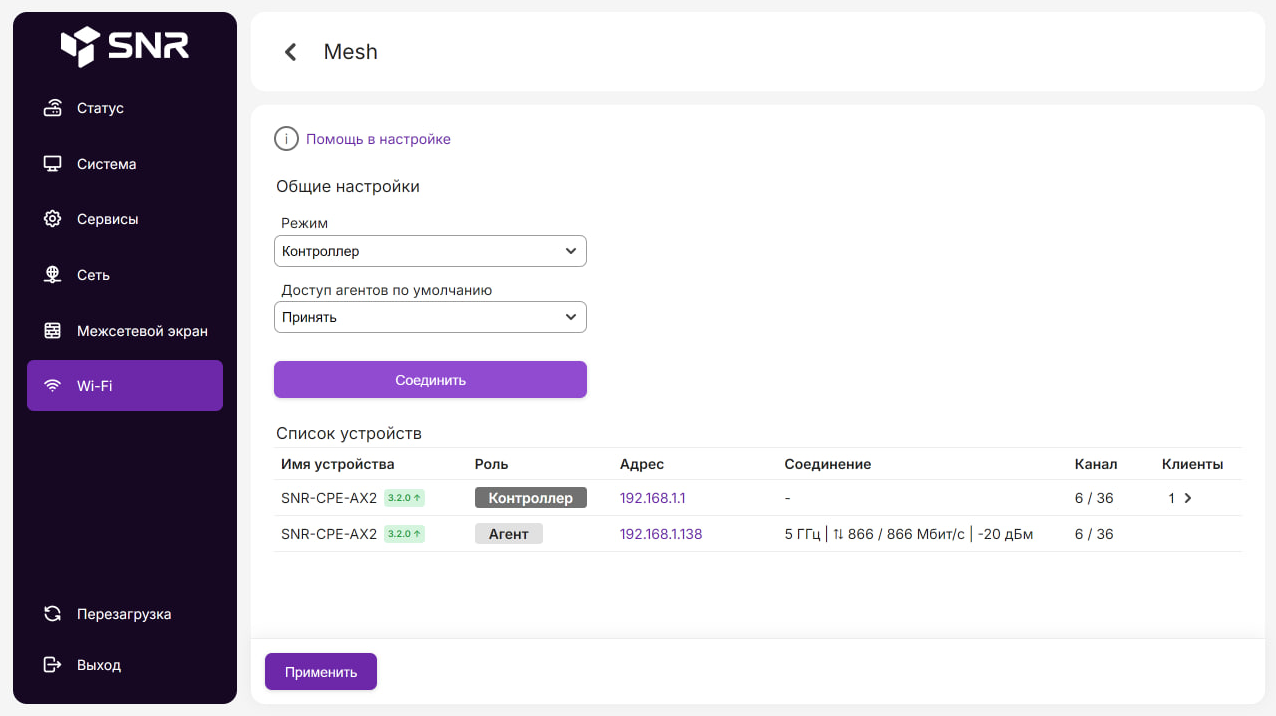Click the firewall icon next to Межсетевой экран

53,331
